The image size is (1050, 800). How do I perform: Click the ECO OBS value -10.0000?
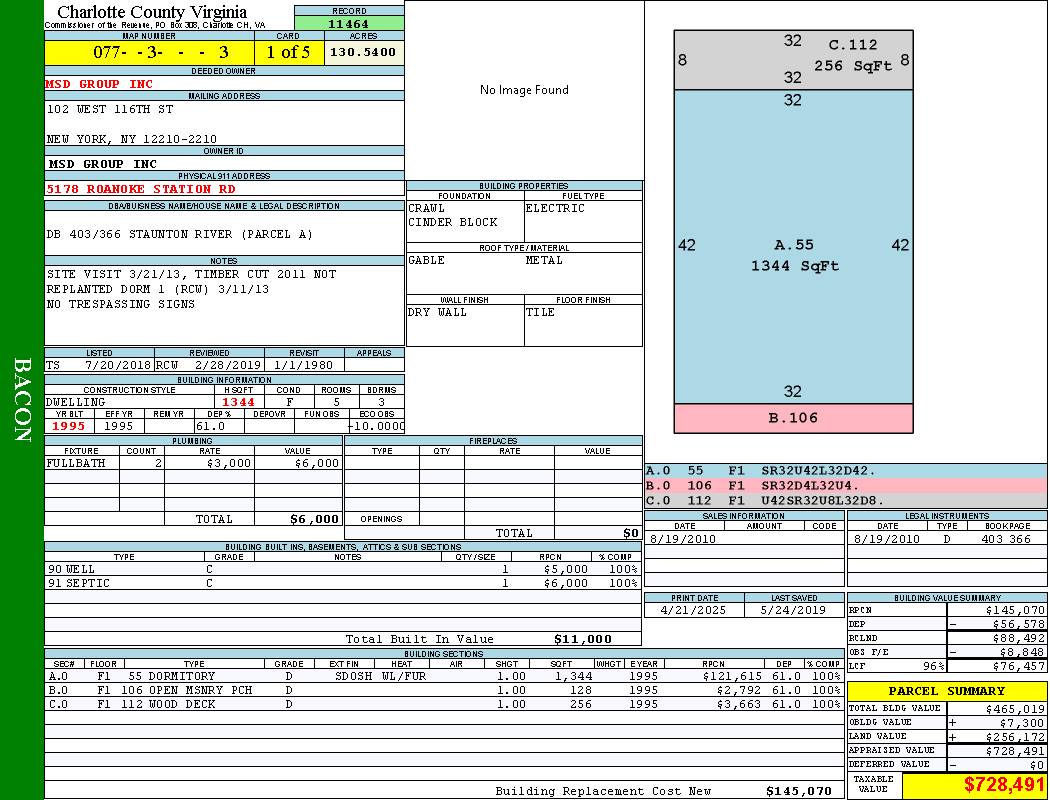pos(377,426)
